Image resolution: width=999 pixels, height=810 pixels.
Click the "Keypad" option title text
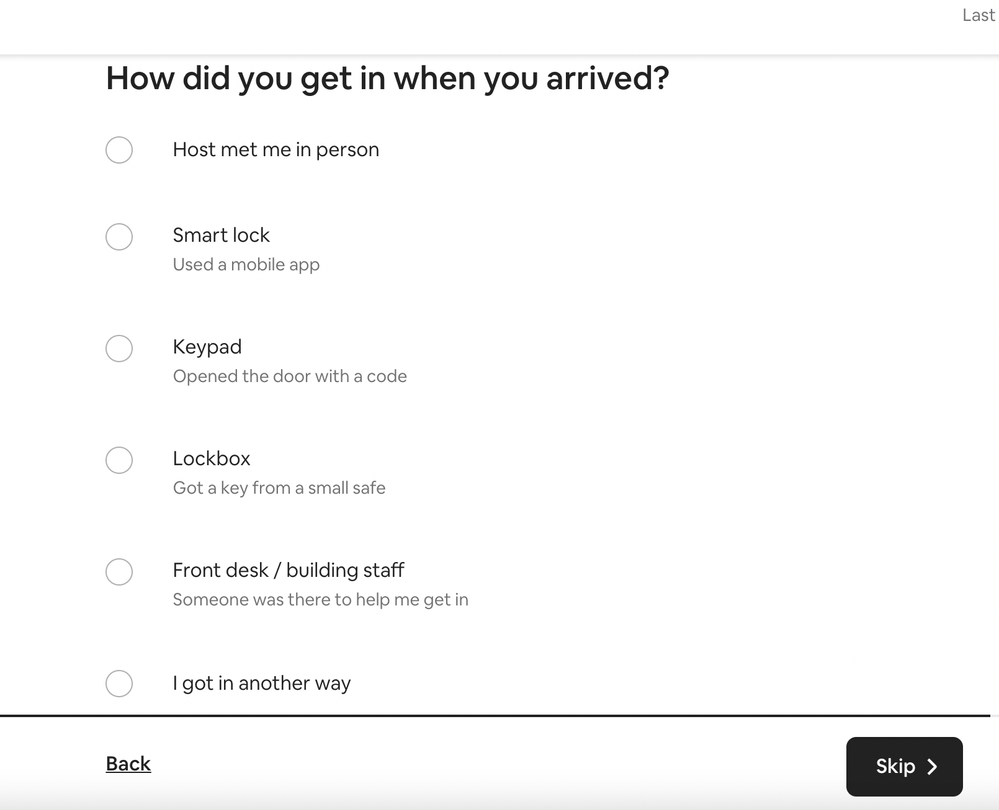pos(207,347)
